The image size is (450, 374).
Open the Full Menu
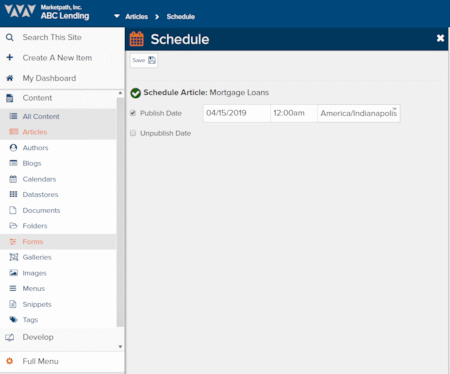click(40, 361)
